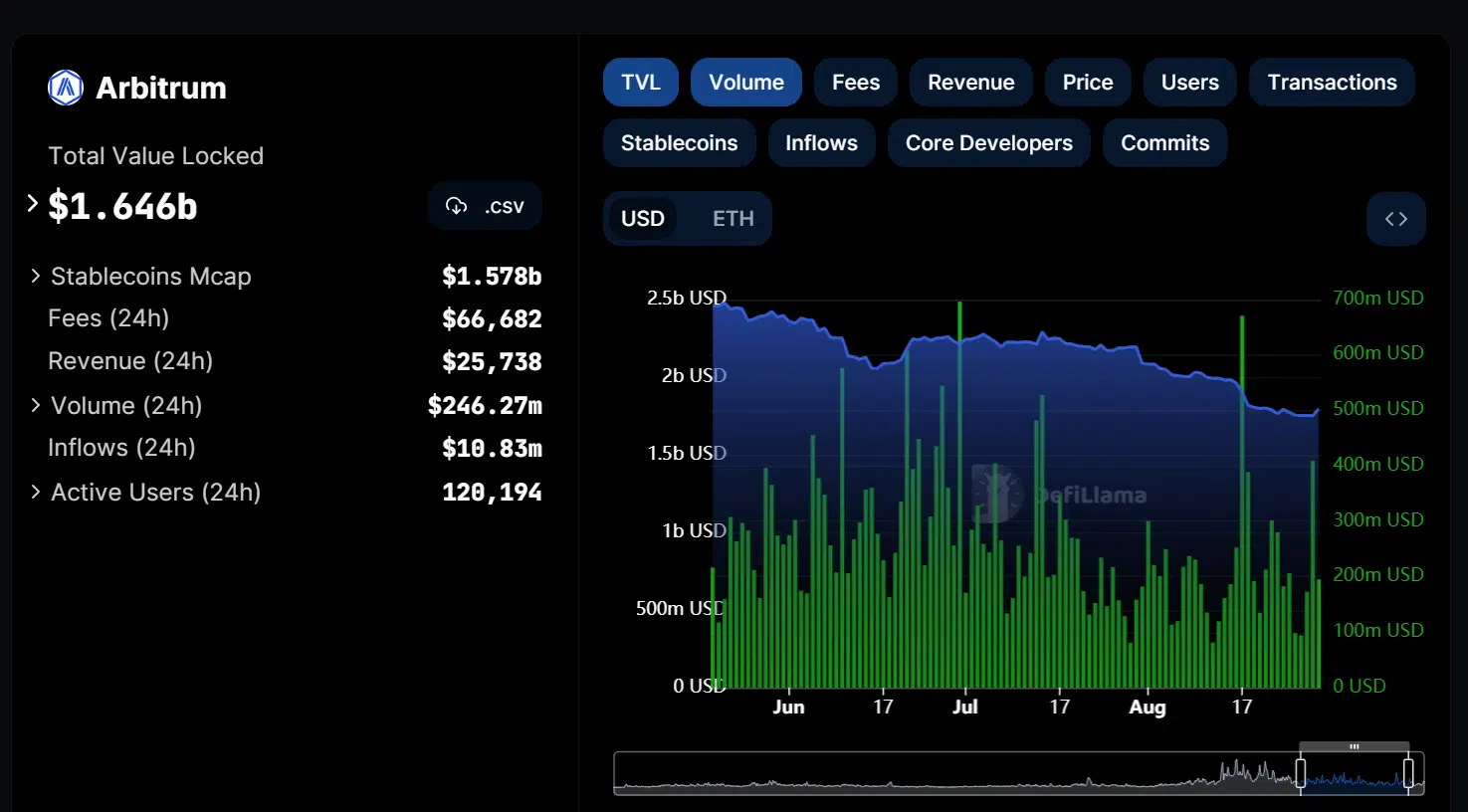Enable the Price chart metric
Image resolution: width=1468 pixels, height=812 pixels.
coord(1088,83)
